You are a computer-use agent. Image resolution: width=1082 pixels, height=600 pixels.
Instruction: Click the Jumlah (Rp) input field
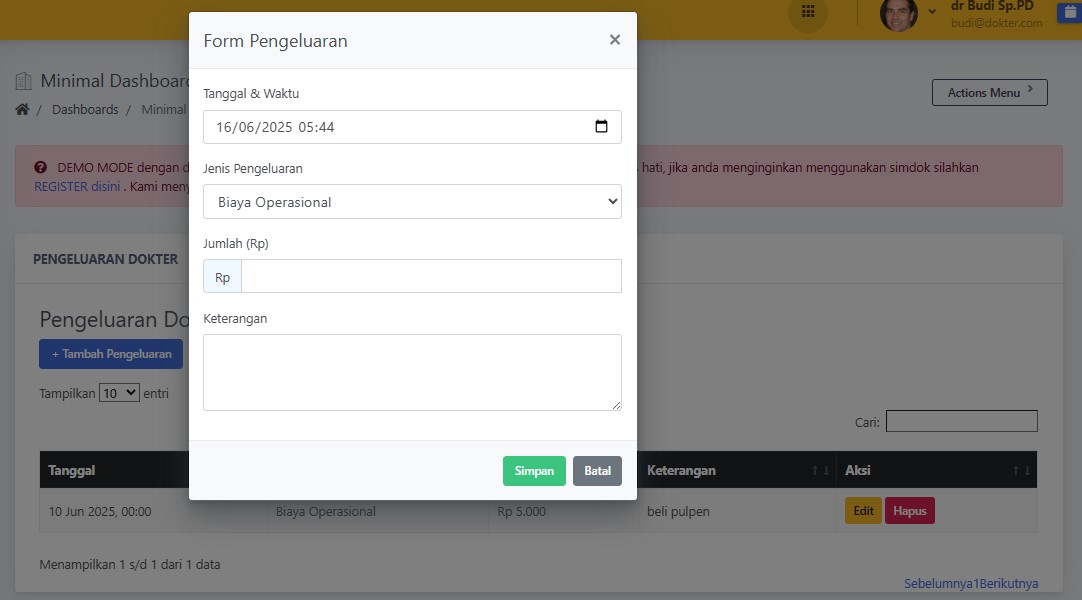point(431,277)
